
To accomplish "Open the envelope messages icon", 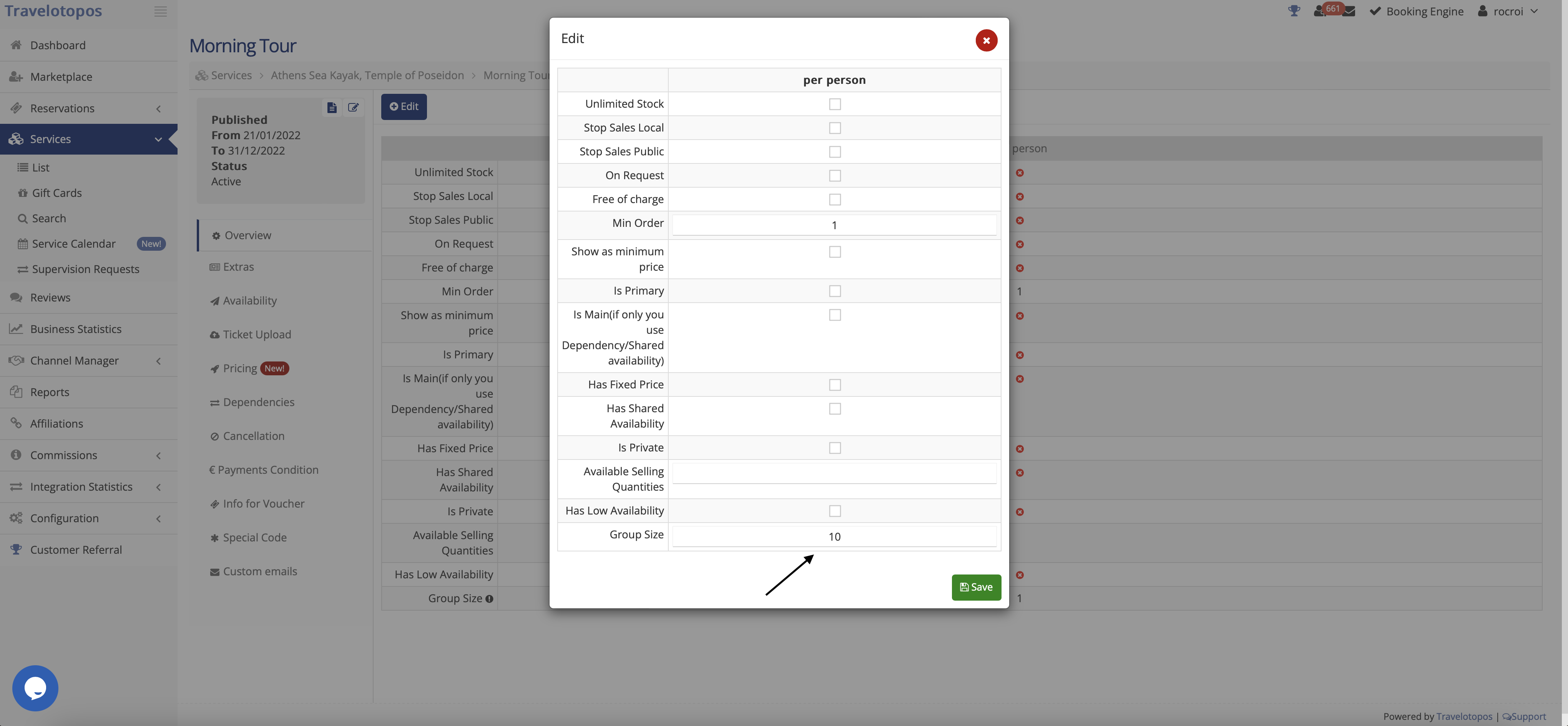I will point(1349,12).
